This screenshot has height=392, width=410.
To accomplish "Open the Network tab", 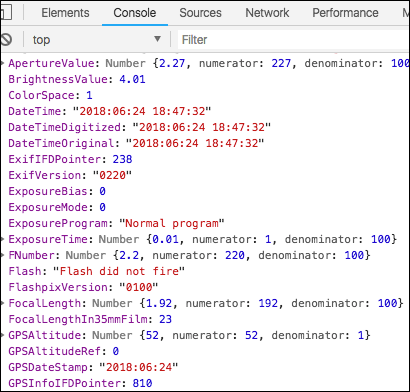I will [267, 13].
